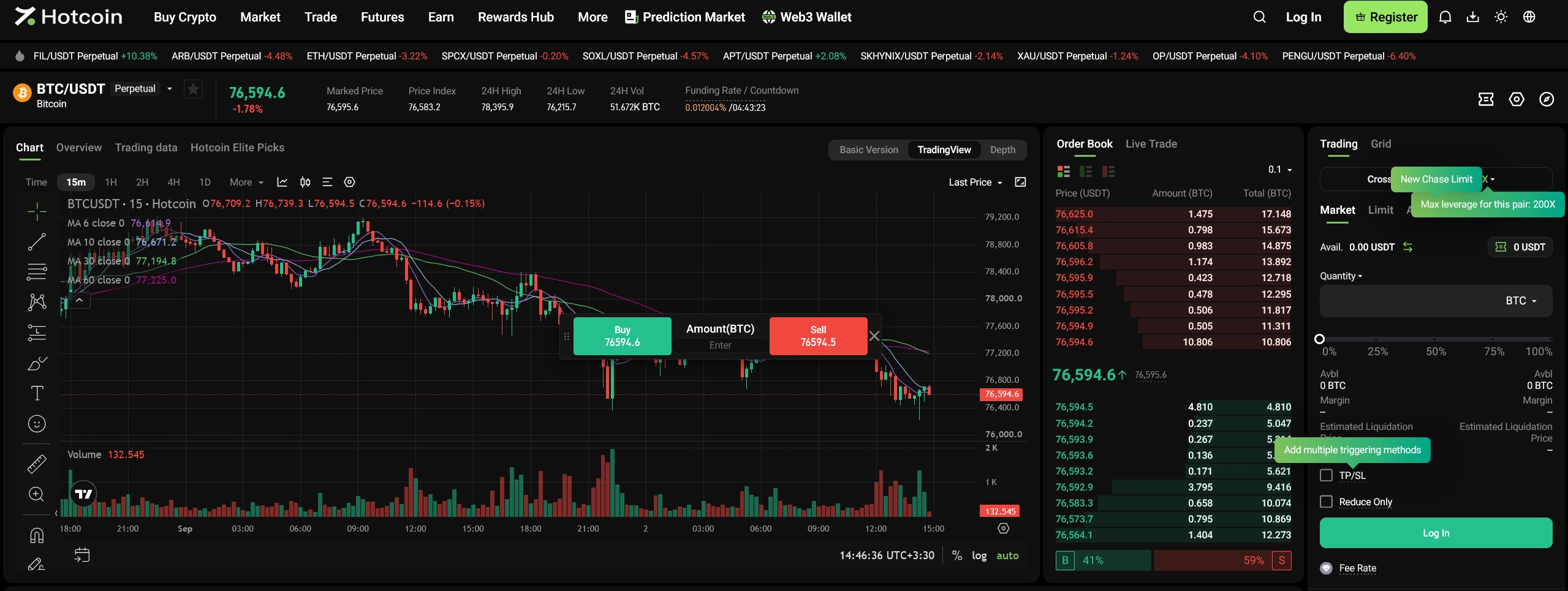
Task: Activate the zoom in tool
Action: 37,494
